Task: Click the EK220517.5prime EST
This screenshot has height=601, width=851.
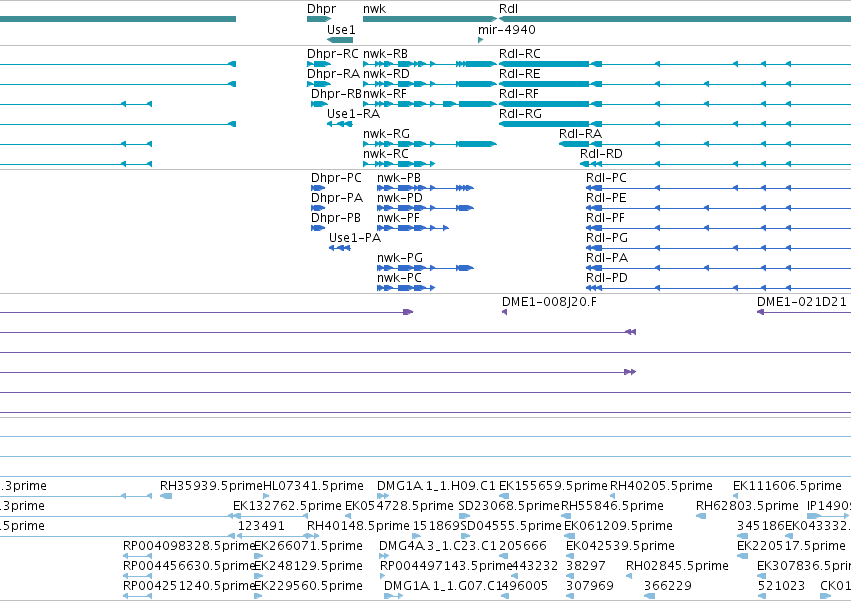Action: pos(743,556)
